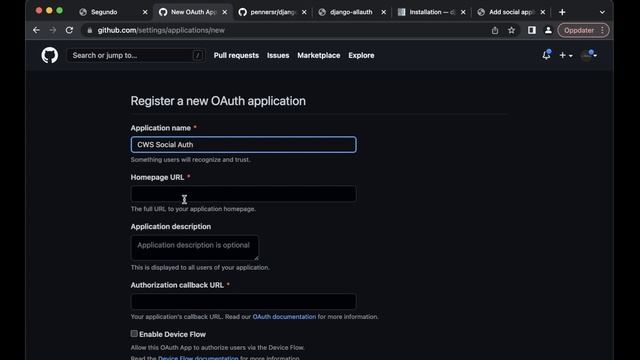Open the GitHub notifications bell
The image size is (640, 360).
click(546, 55)
